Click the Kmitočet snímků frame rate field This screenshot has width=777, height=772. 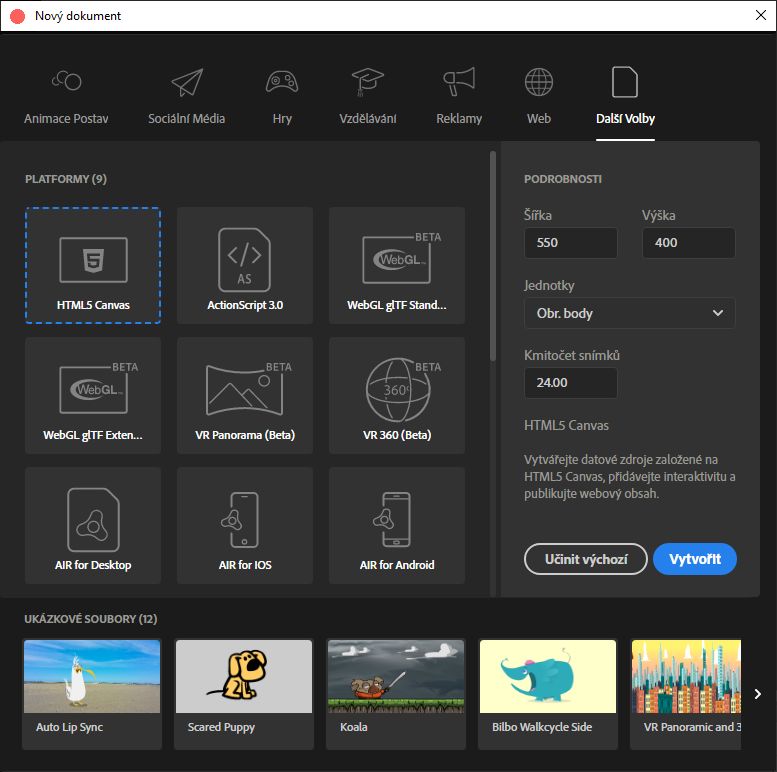click(x=571, y=383)
